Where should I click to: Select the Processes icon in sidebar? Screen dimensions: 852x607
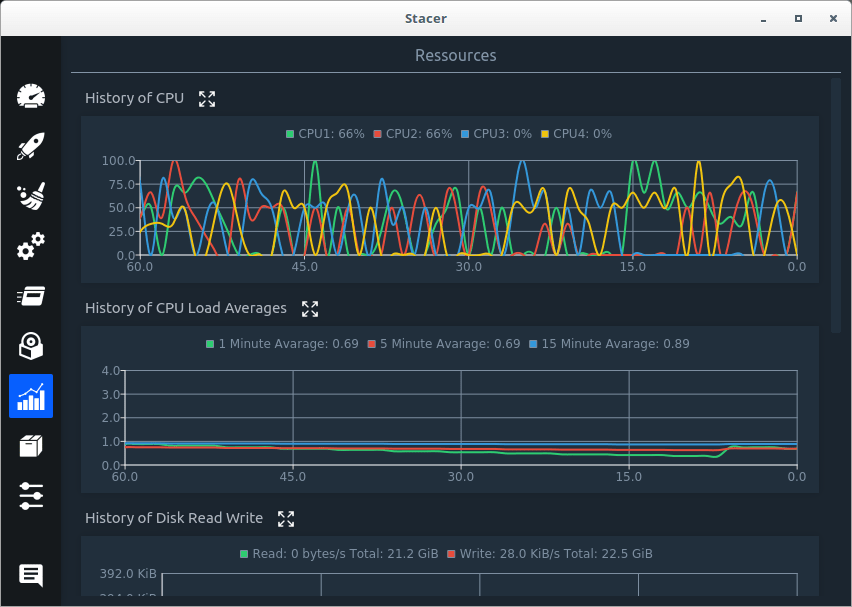(x=31, y=296)
